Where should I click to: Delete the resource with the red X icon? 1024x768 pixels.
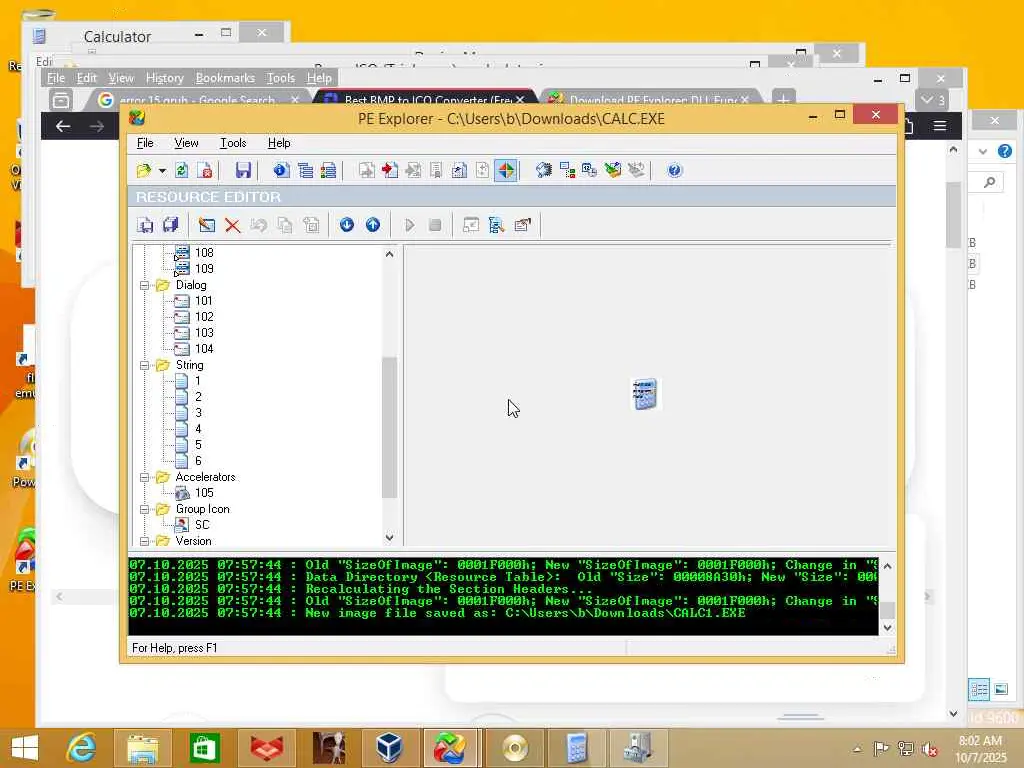click(232, 225)
